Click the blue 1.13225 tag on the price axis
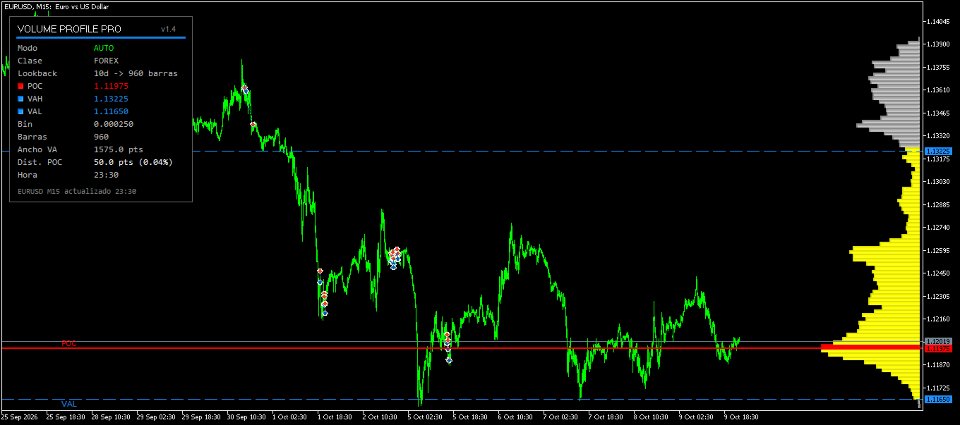Viewport: 960px width, 425px height. pos(938,151)
